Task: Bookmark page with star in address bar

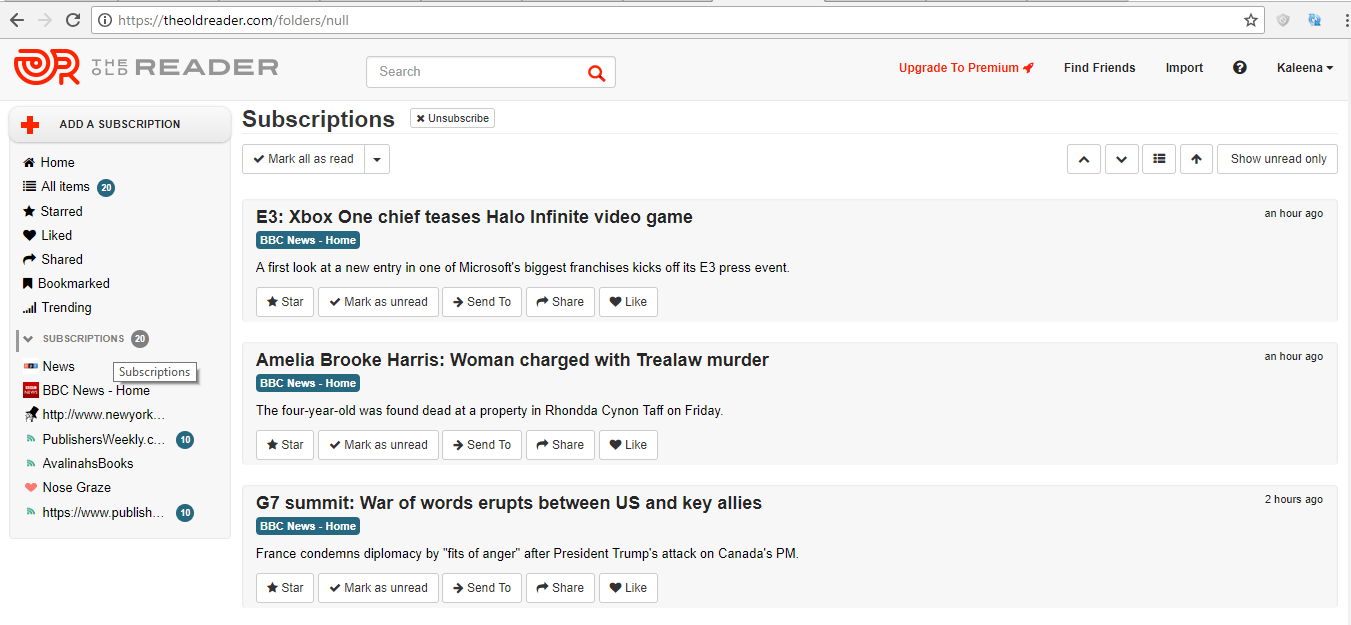Action: pos(1250,20)
